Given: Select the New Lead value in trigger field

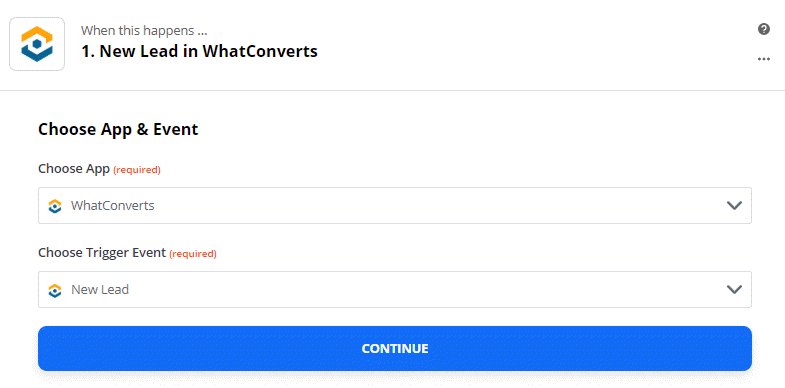Looking at the screenshot, I should click(100, 289).
